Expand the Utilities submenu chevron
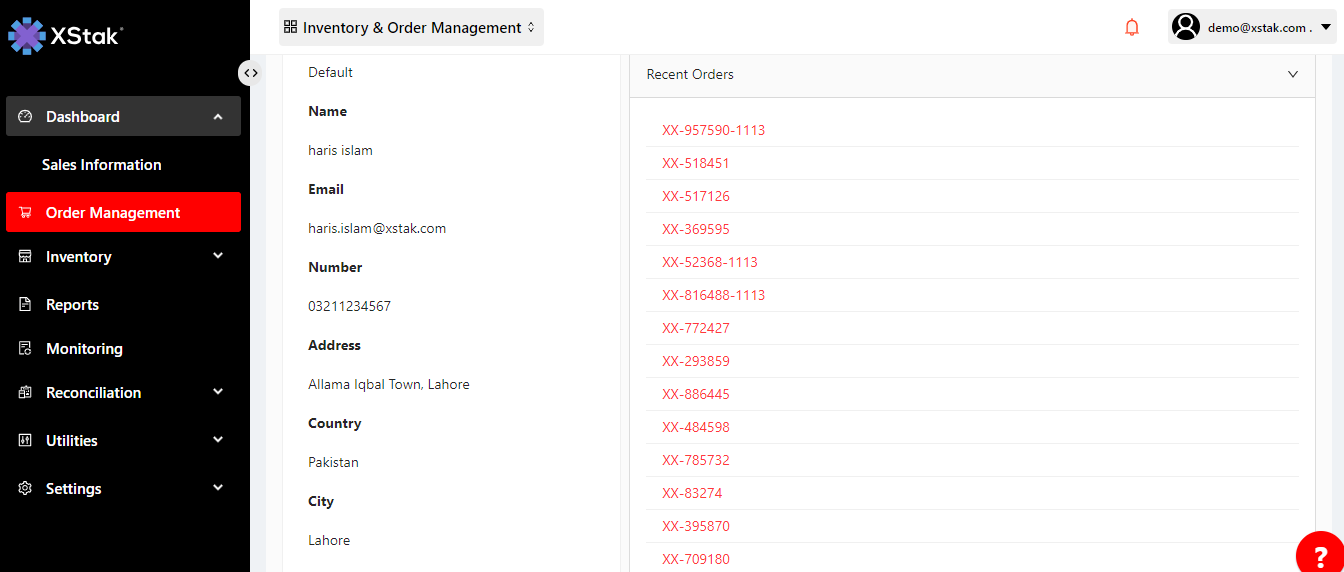 [218, 441]
